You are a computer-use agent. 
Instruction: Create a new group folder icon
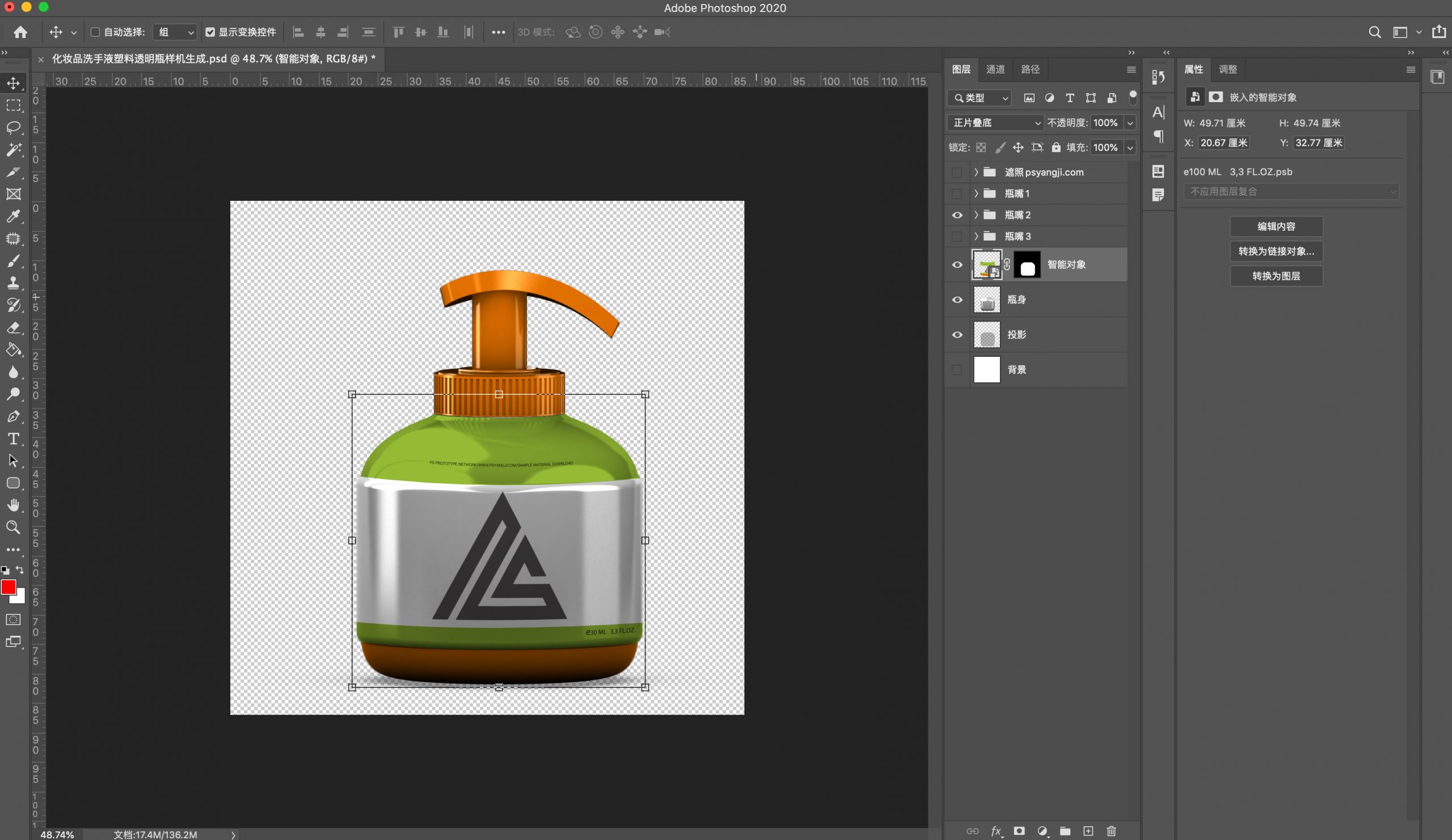[x=1065, y=831]
